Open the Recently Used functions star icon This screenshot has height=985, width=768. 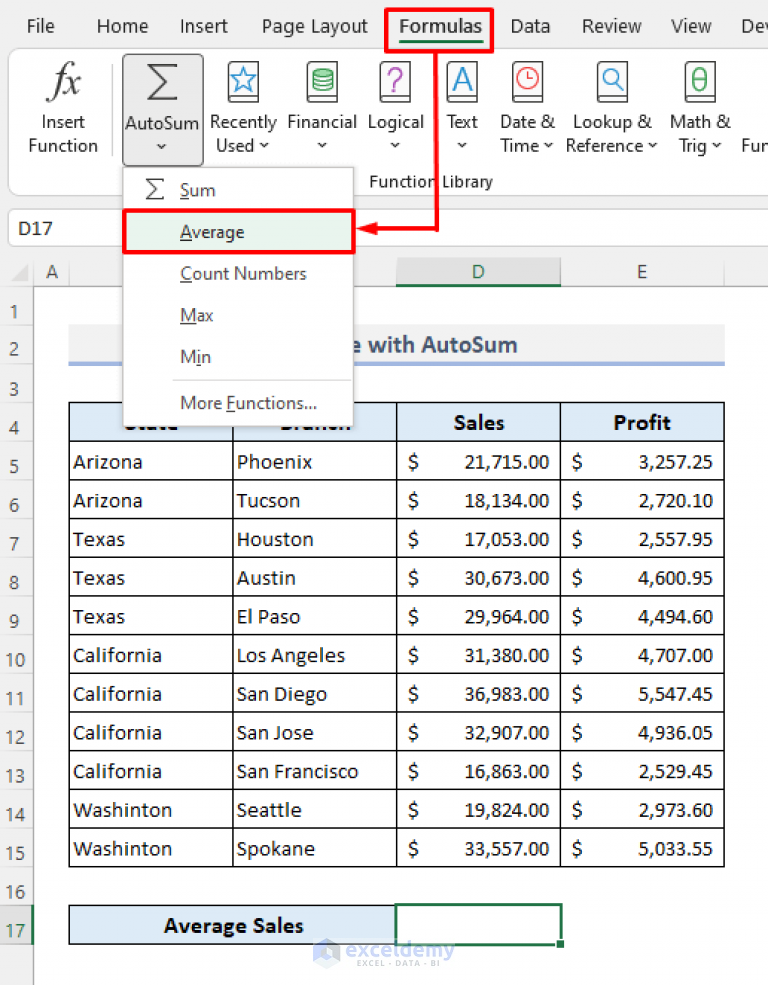(243, 82)
